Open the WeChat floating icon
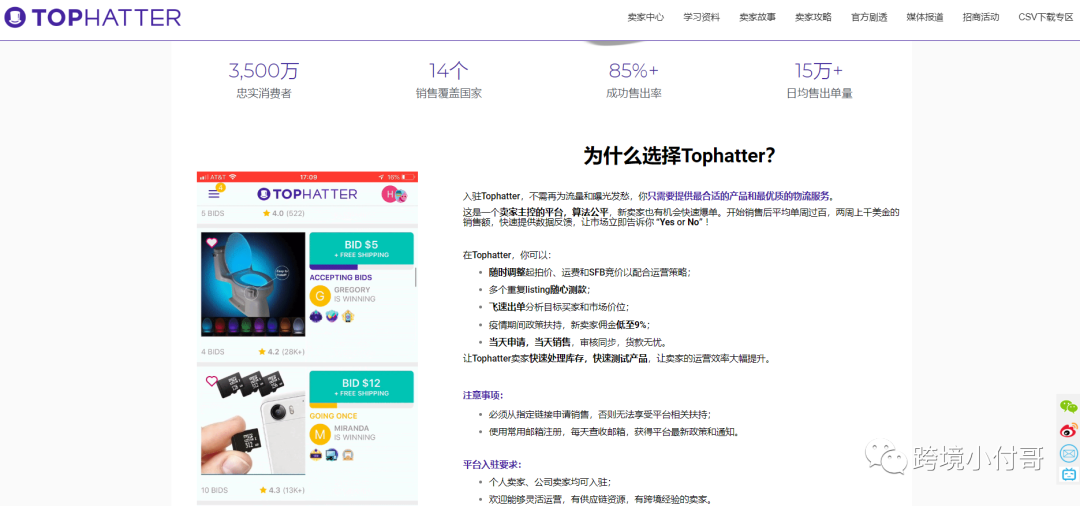 coord(1068,407)
